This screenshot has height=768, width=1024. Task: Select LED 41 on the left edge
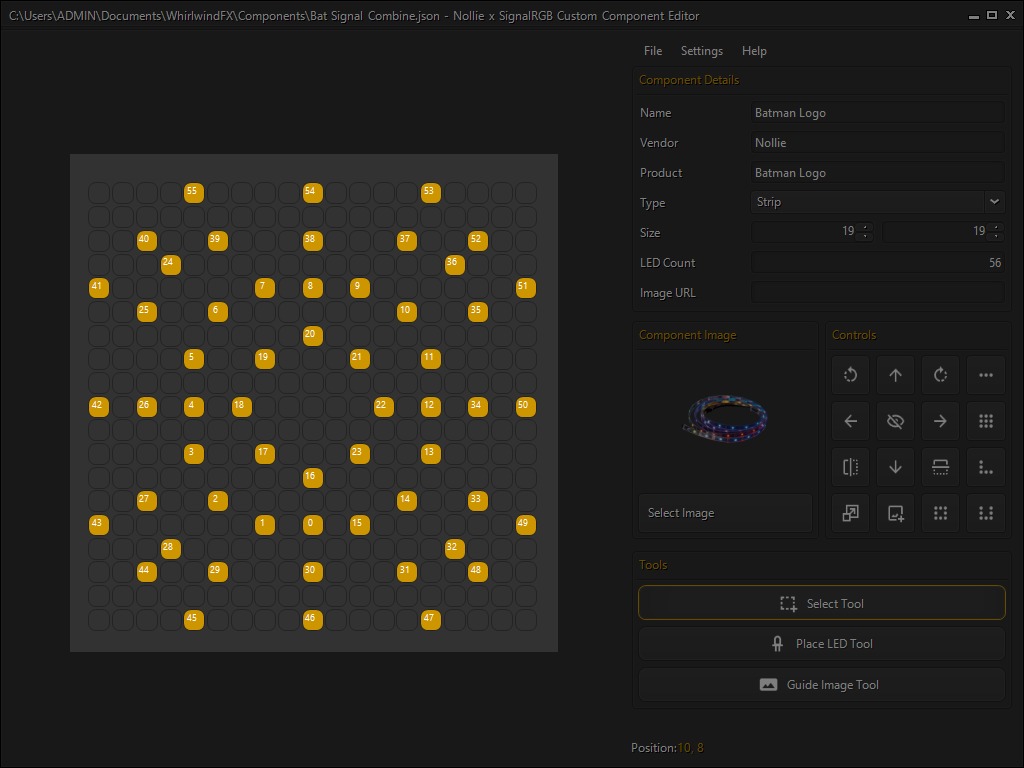tap(99, 287)
